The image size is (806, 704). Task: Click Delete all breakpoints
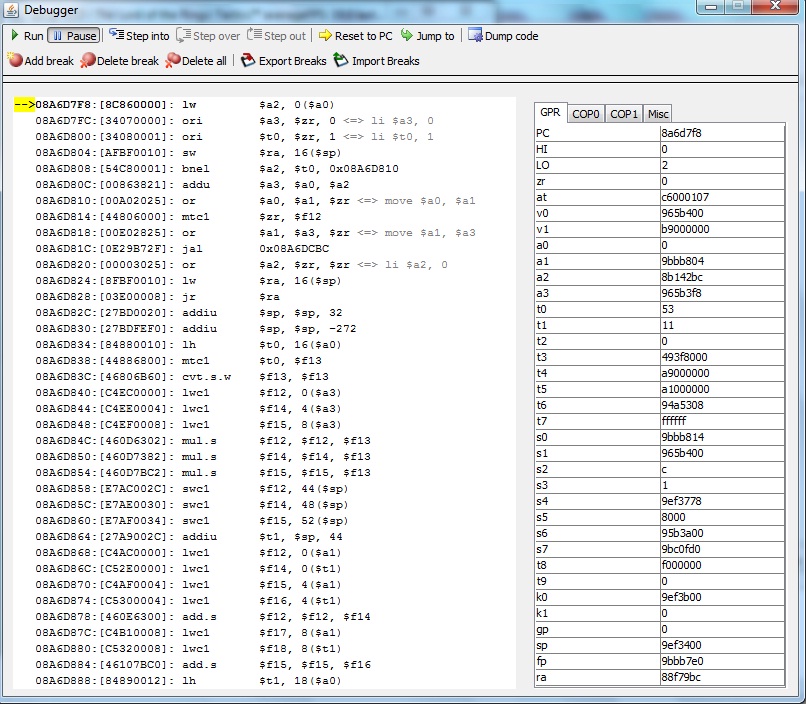click(196, 61)
